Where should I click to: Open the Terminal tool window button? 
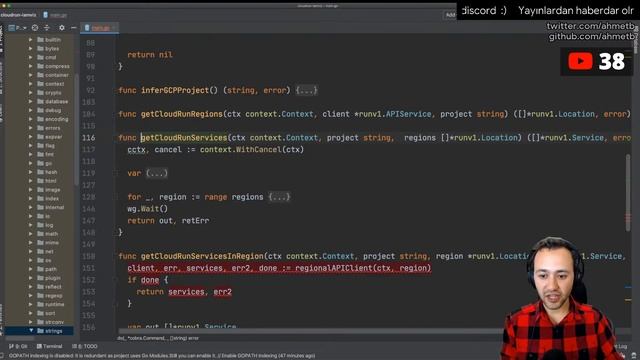click(49, 346)
